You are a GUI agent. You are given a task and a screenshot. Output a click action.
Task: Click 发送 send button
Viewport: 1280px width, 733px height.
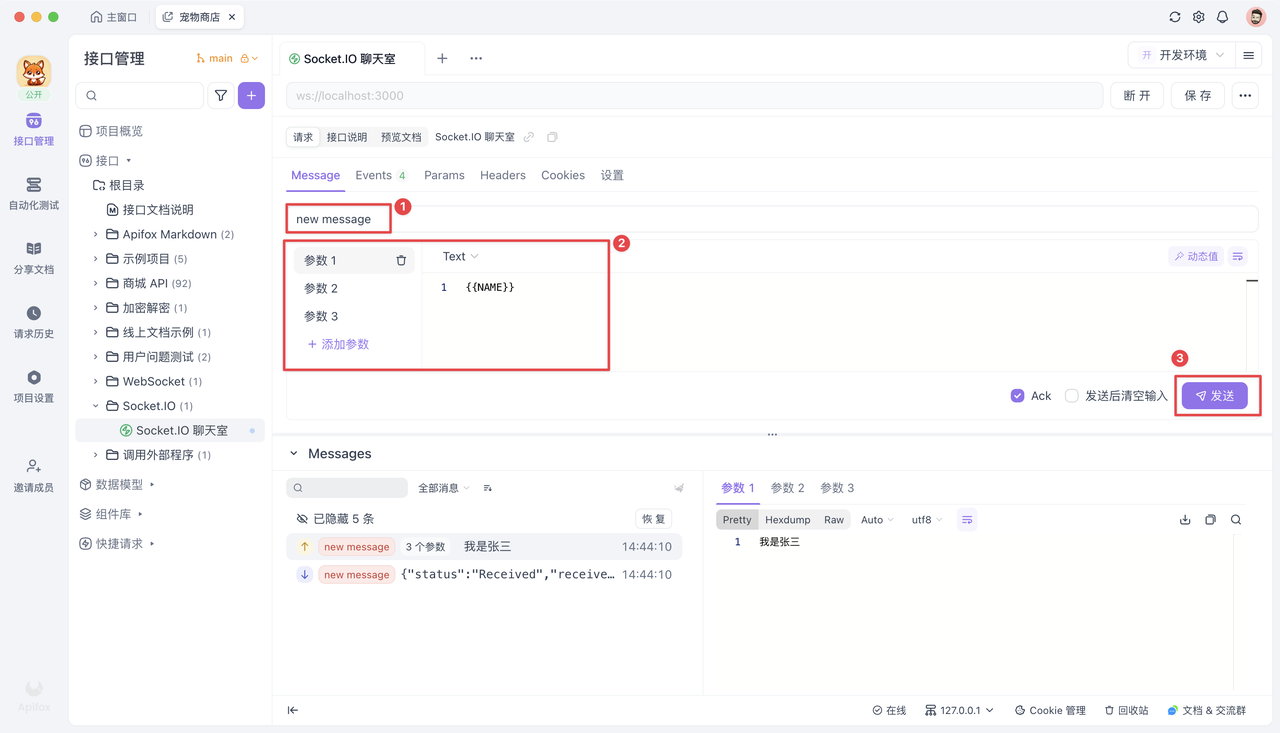(x=1215, y=396)
